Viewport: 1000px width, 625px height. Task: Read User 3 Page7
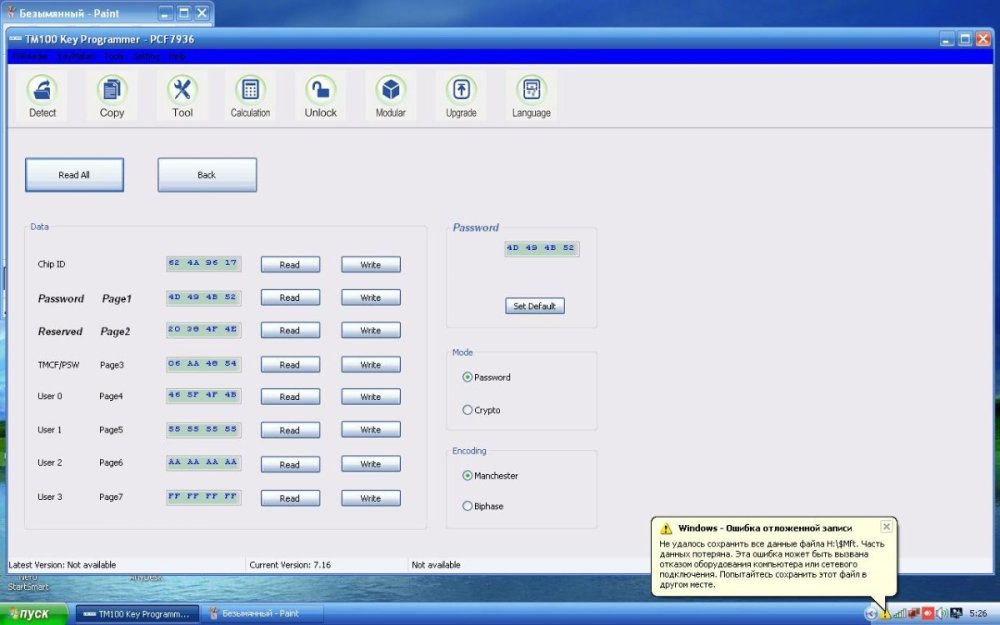coord(290,498)
